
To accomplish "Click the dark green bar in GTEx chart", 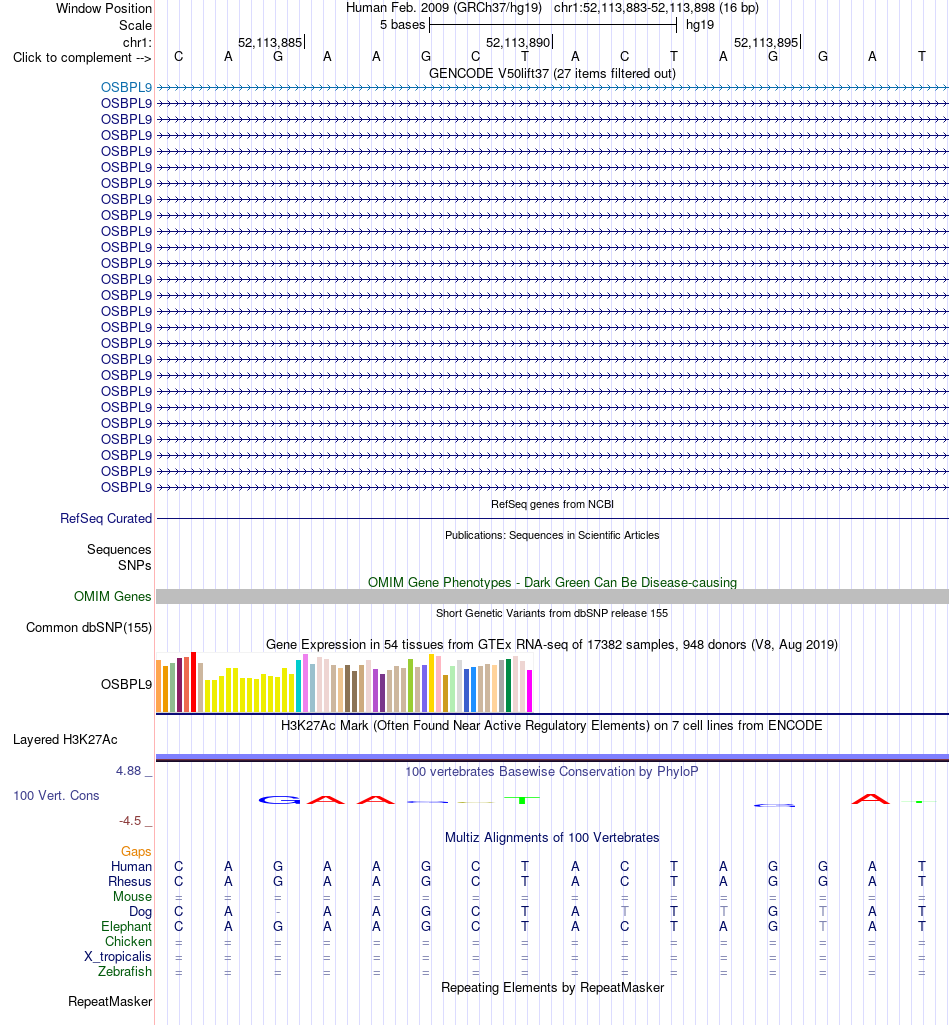I will pyautogui.click(x=509, y=686).
